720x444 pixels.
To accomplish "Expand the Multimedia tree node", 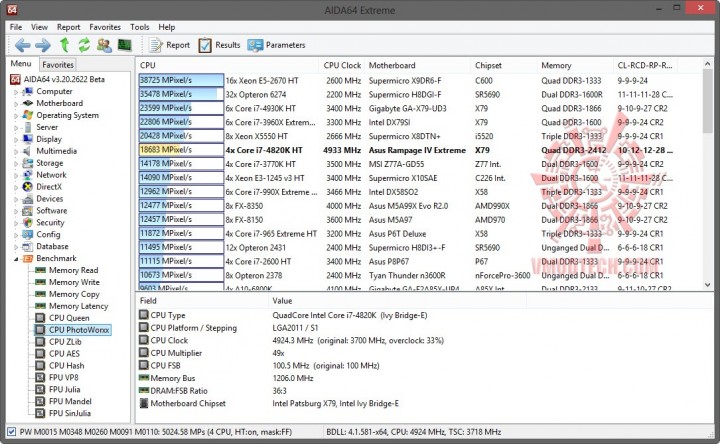I will tap(16, 152).
